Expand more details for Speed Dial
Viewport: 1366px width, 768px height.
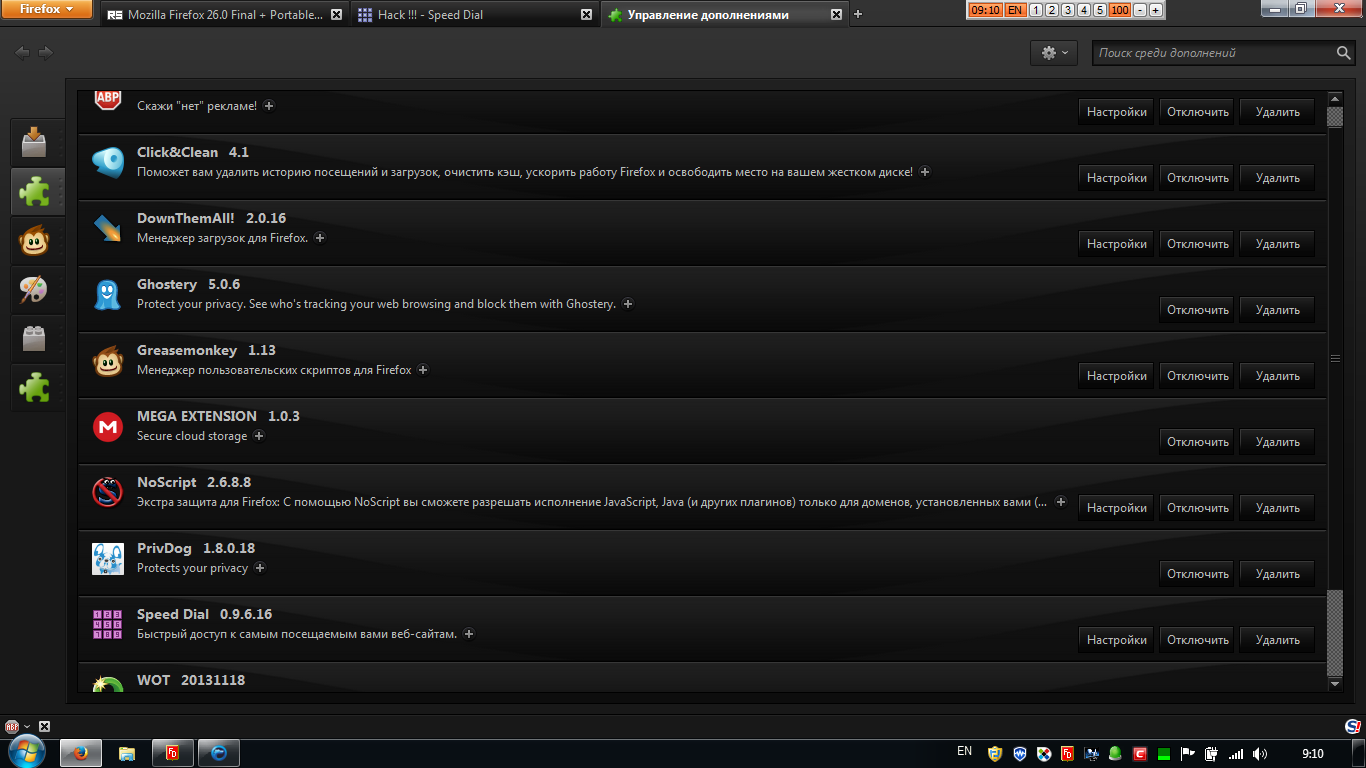click(469, 634)
